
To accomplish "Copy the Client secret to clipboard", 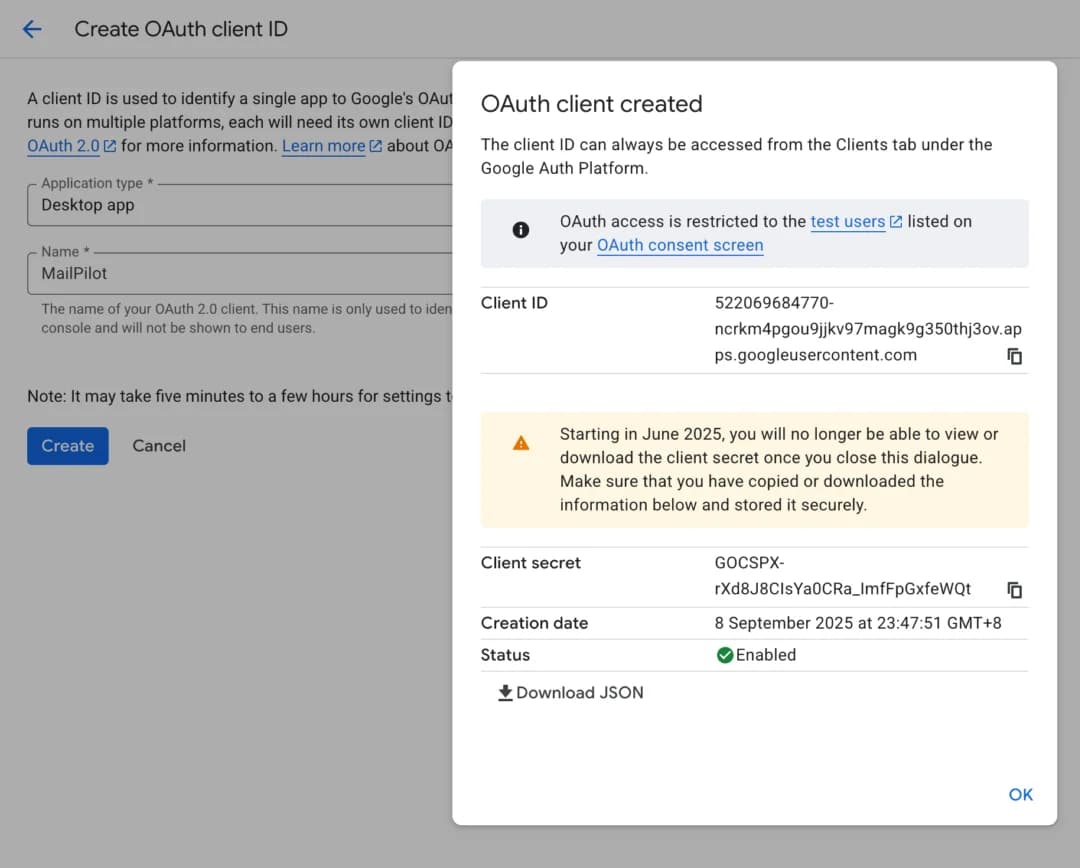I will 1015,590.
